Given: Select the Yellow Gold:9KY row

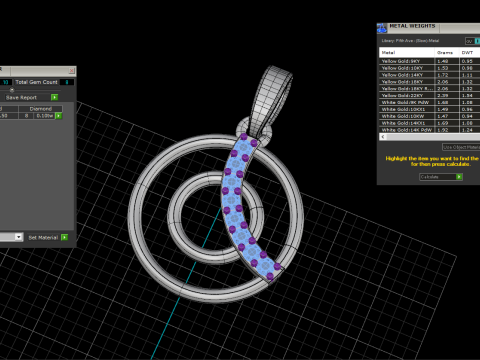Looking at the screenshot, I should coord(430,61).
